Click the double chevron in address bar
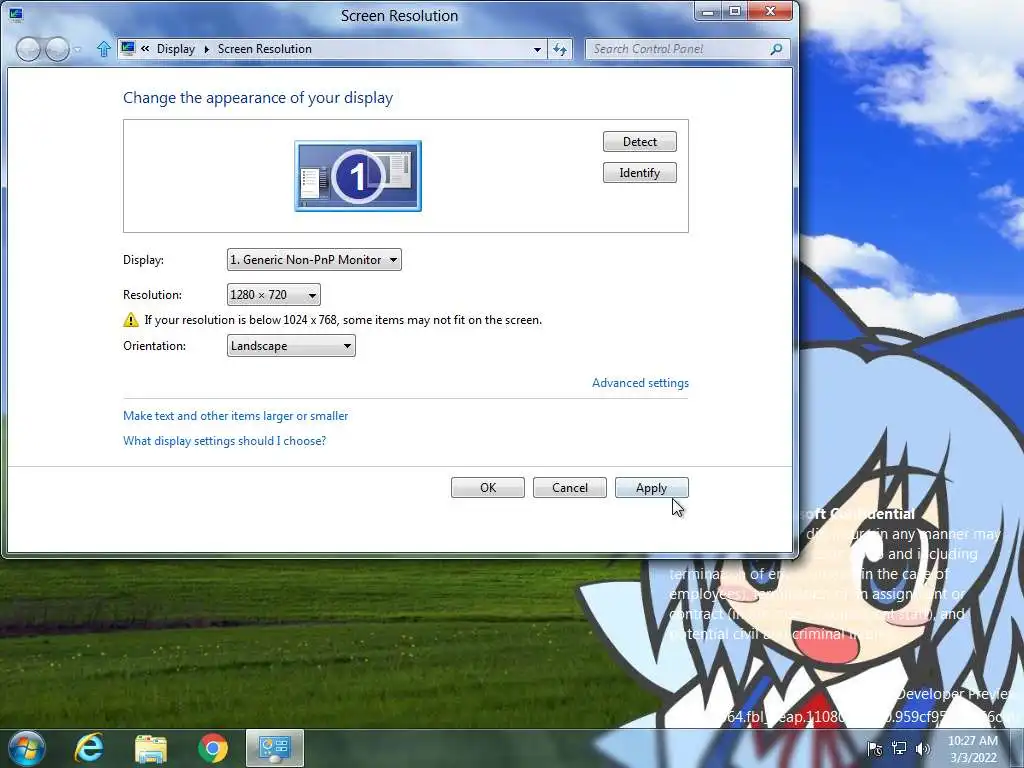The width and height of the screenshot is (1024, 768). click(x=145, y=48)
